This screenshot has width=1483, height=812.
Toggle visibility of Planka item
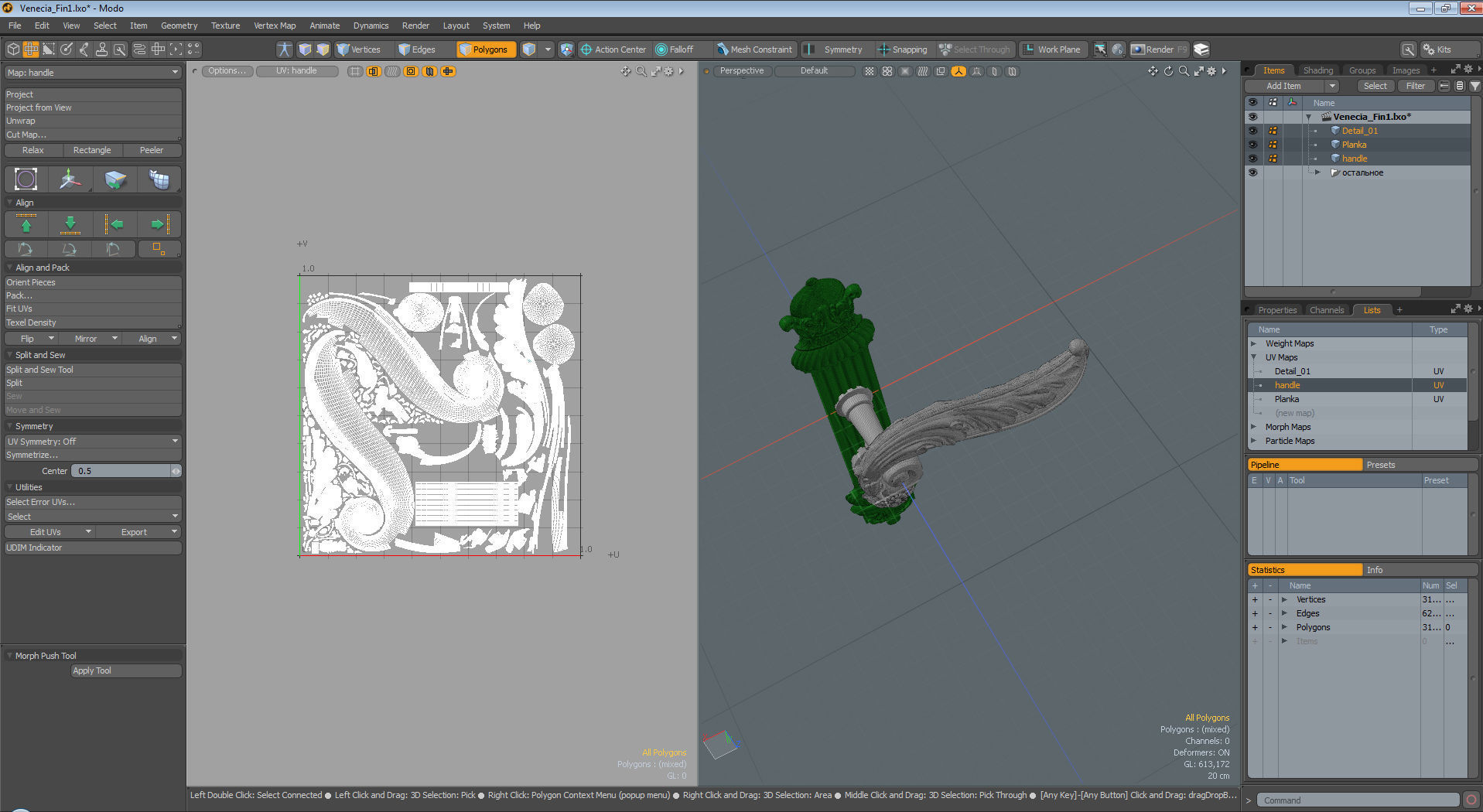tap(1252, 145)
